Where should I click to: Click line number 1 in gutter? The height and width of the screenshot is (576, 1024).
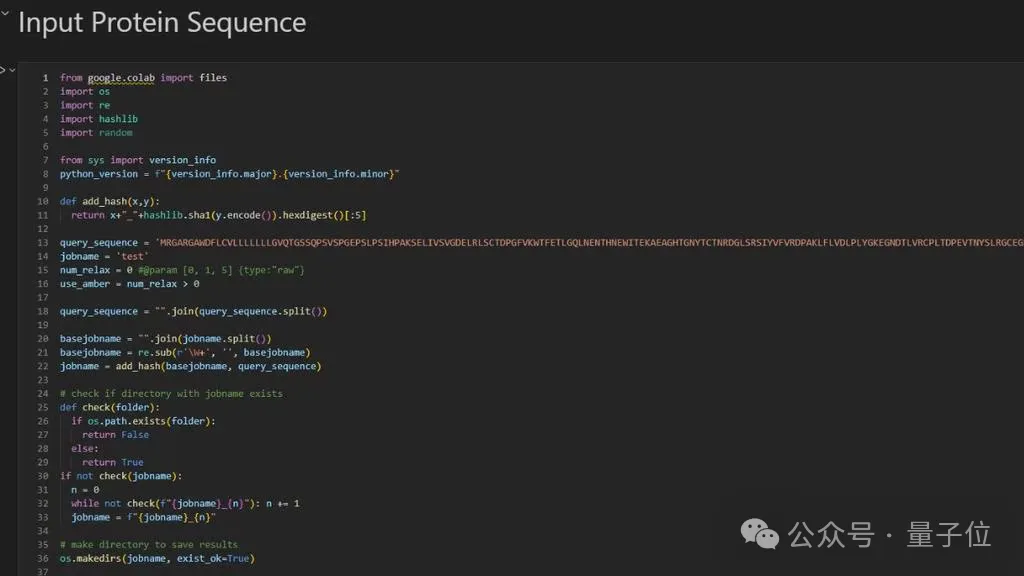pos(45,78)
